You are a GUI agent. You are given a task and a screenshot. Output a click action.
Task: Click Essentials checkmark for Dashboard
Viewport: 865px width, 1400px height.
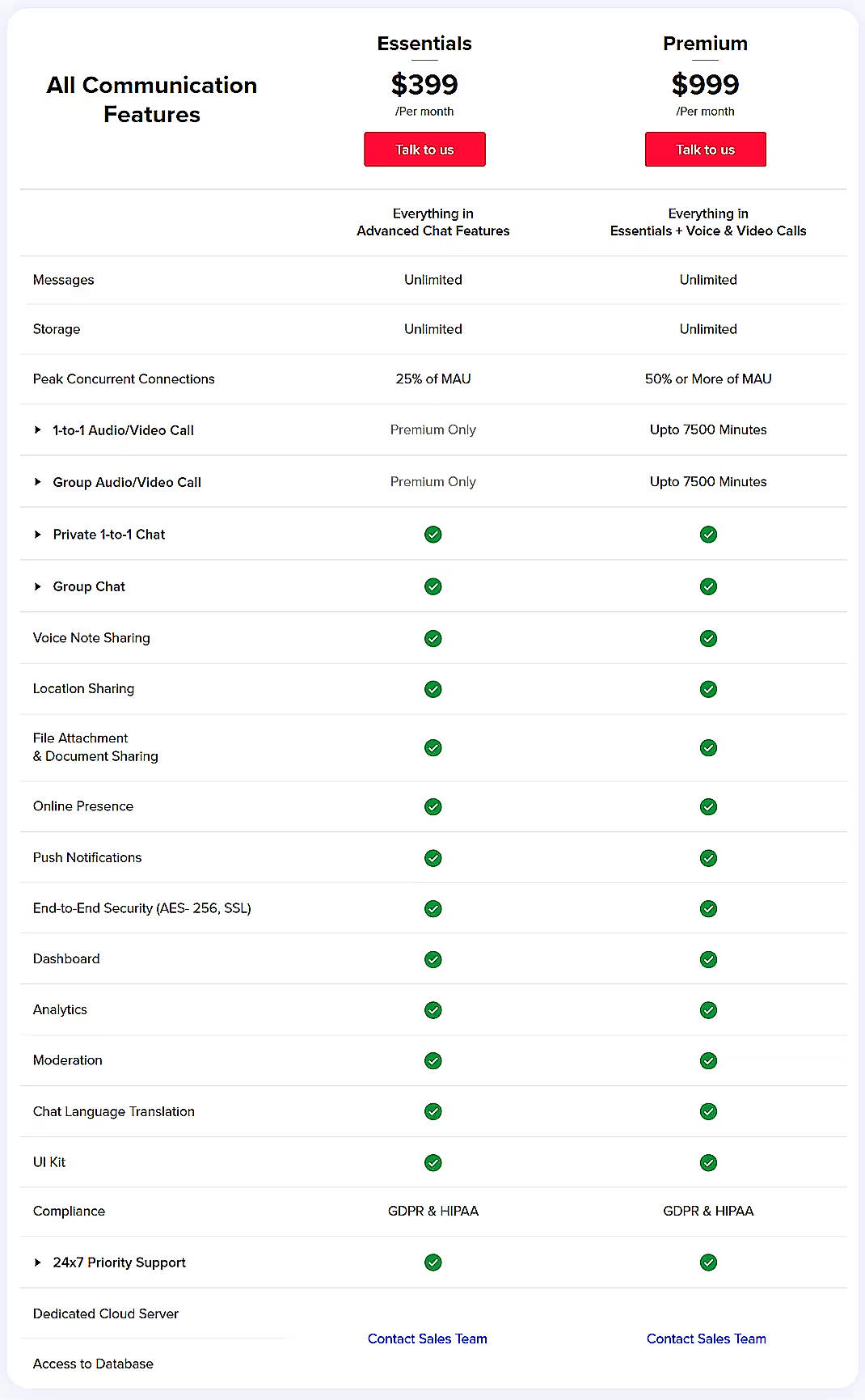pyautogui.click(x=433, y=960)
